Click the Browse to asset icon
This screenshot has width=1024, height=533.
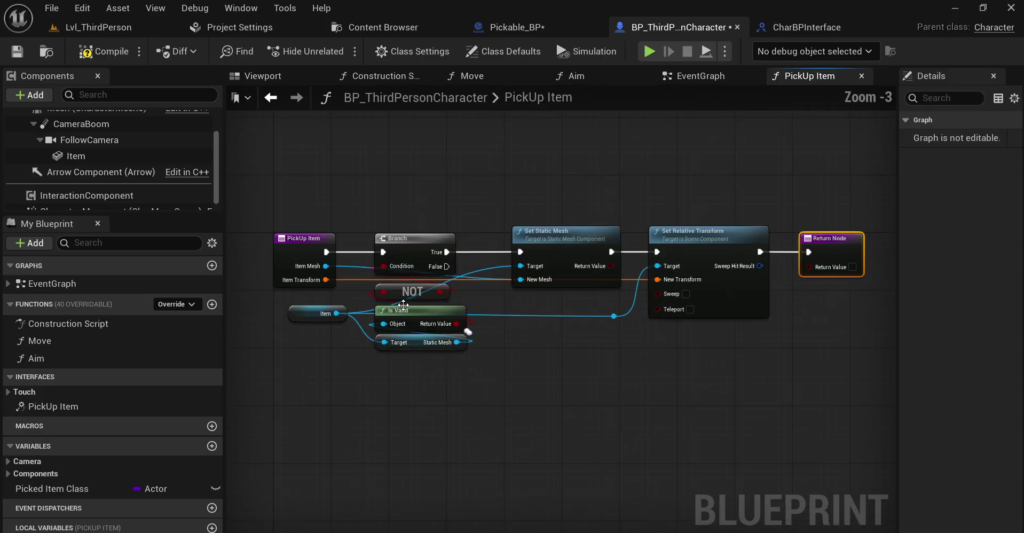tap(46, 51)
